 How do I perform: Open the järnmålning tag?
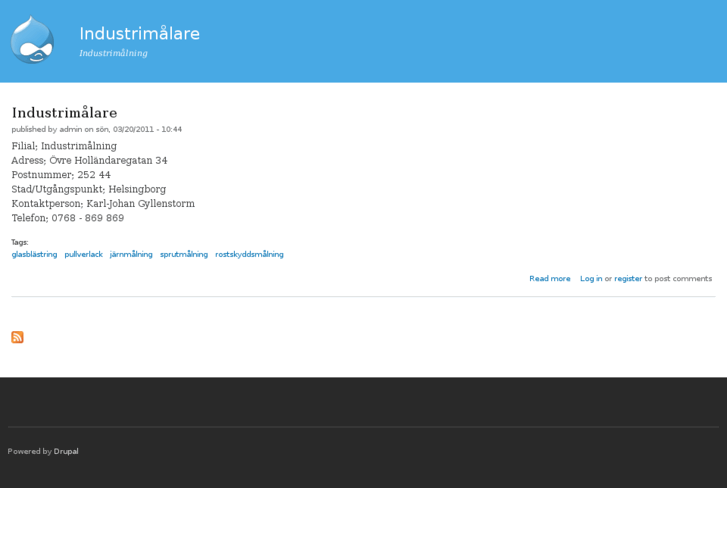coord(131,254)
